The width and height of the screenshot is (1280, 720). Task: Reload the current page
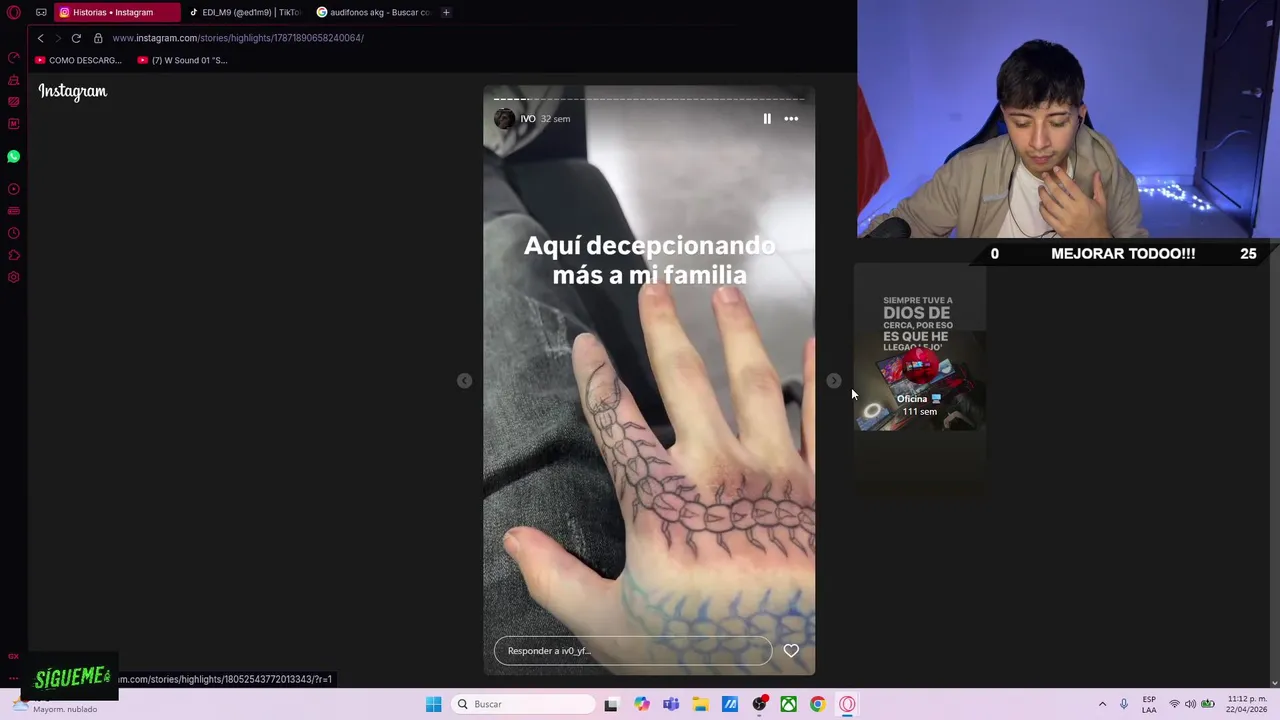coord(76,38)
